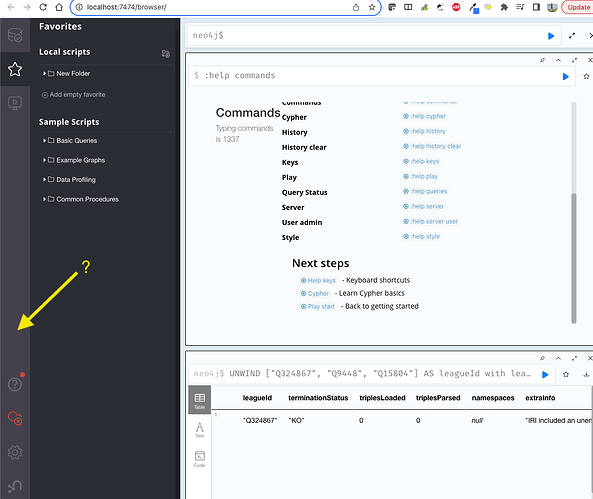Open the :help server link
Viewport: 593px width, 499px height.
click(x=424, y=206)
